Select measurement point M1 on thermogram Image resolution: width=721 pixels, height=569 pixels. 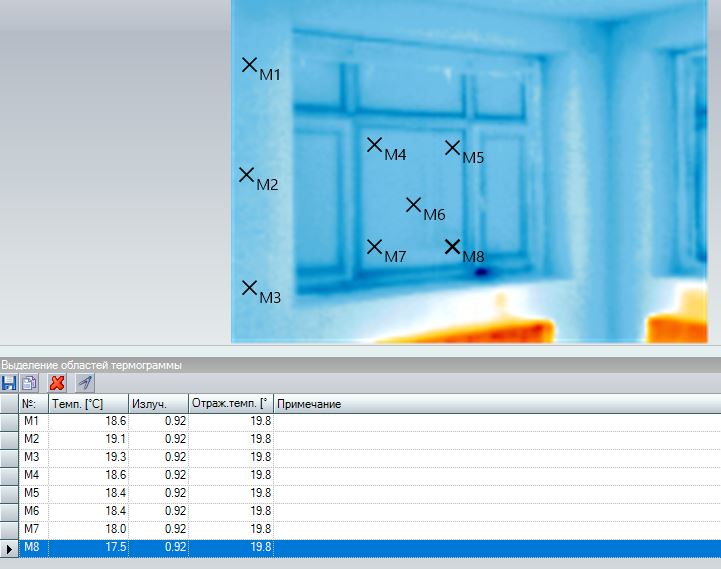pos(250,65)
